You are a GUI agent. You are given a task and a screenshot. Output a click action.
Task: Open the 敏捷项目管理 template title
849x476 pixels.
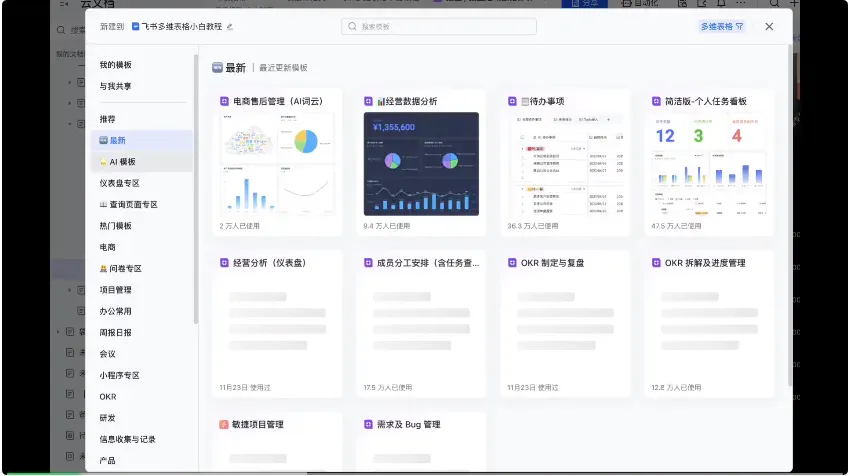pos(258,425)
